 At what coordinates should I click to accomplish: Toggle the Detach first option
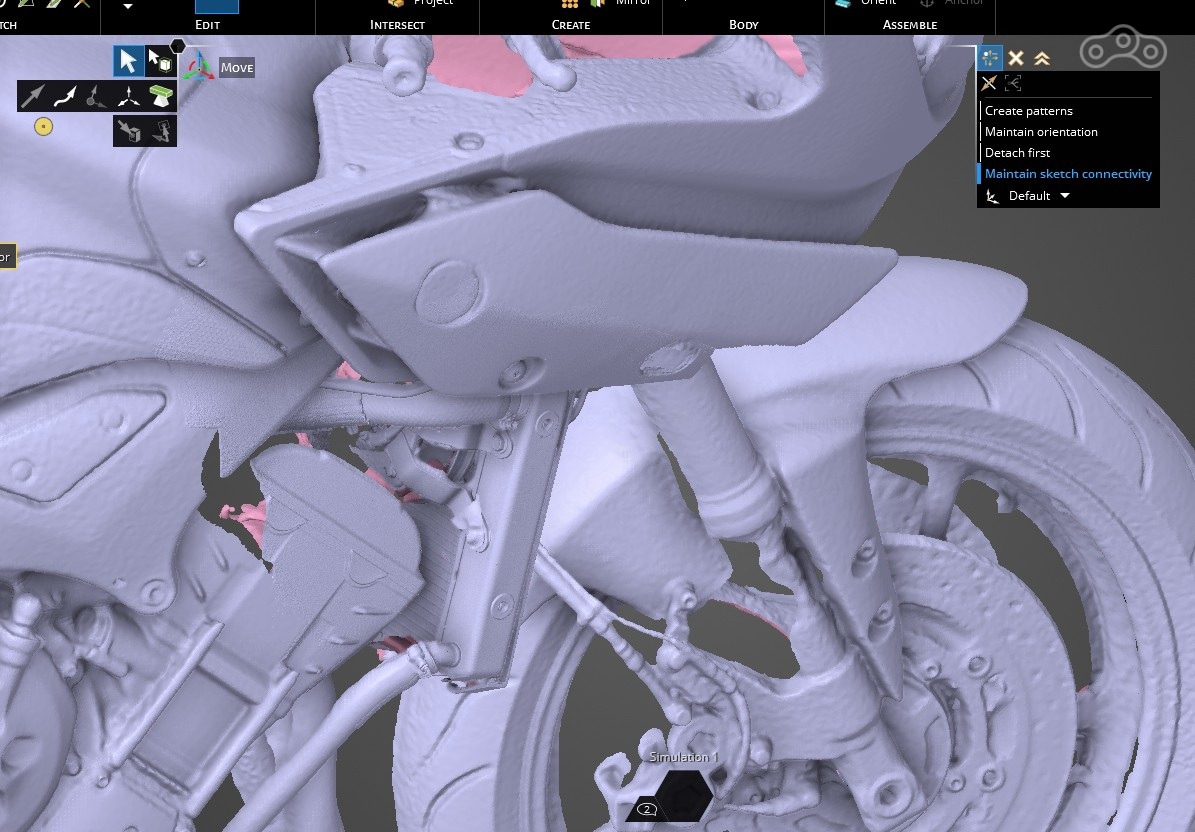click(x=1017, y=153)
